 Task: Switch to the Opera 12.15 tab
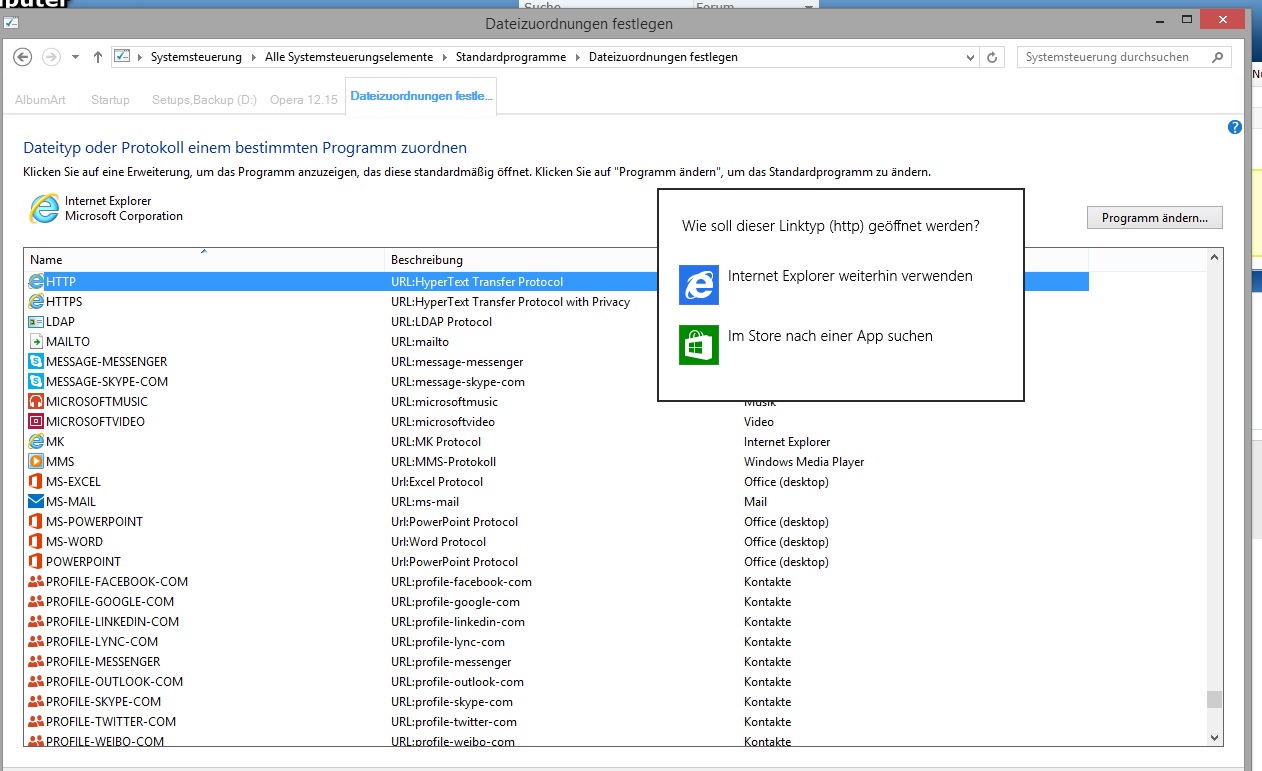click(303, 100)
